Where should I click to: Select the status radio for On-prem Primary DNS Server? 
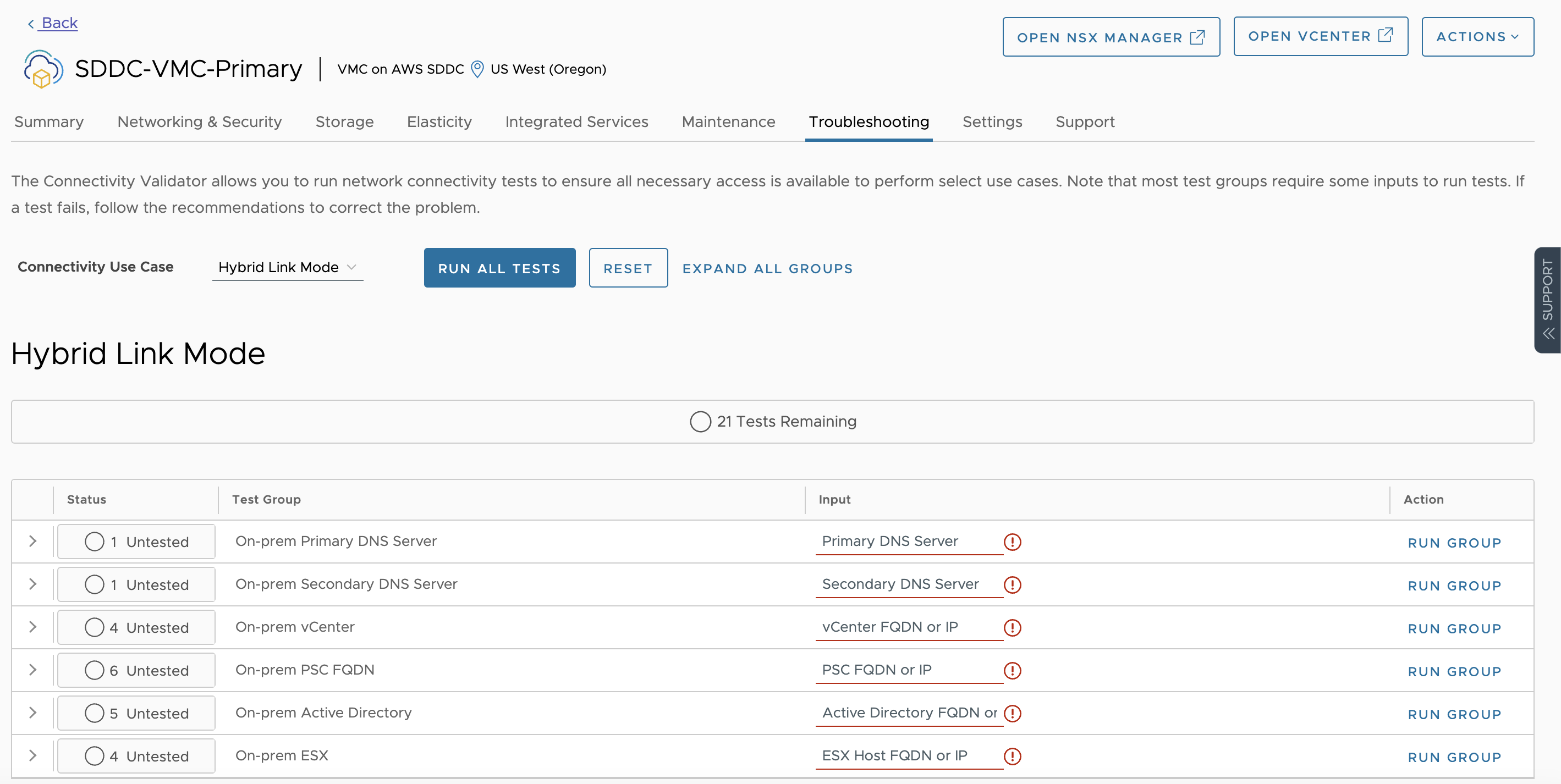click(95, 542)
